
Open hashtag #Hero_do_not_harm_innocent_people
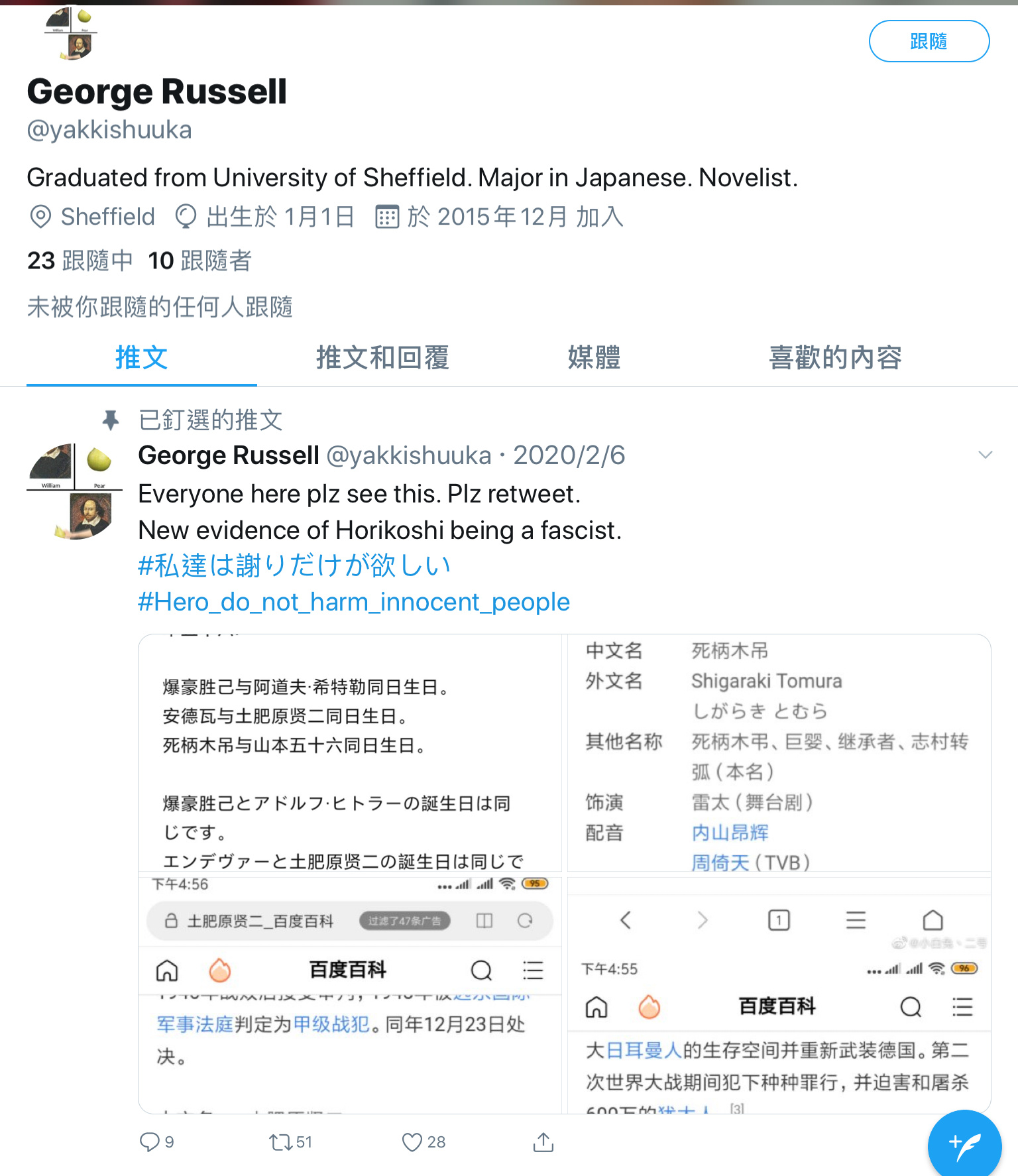[354, 602]
